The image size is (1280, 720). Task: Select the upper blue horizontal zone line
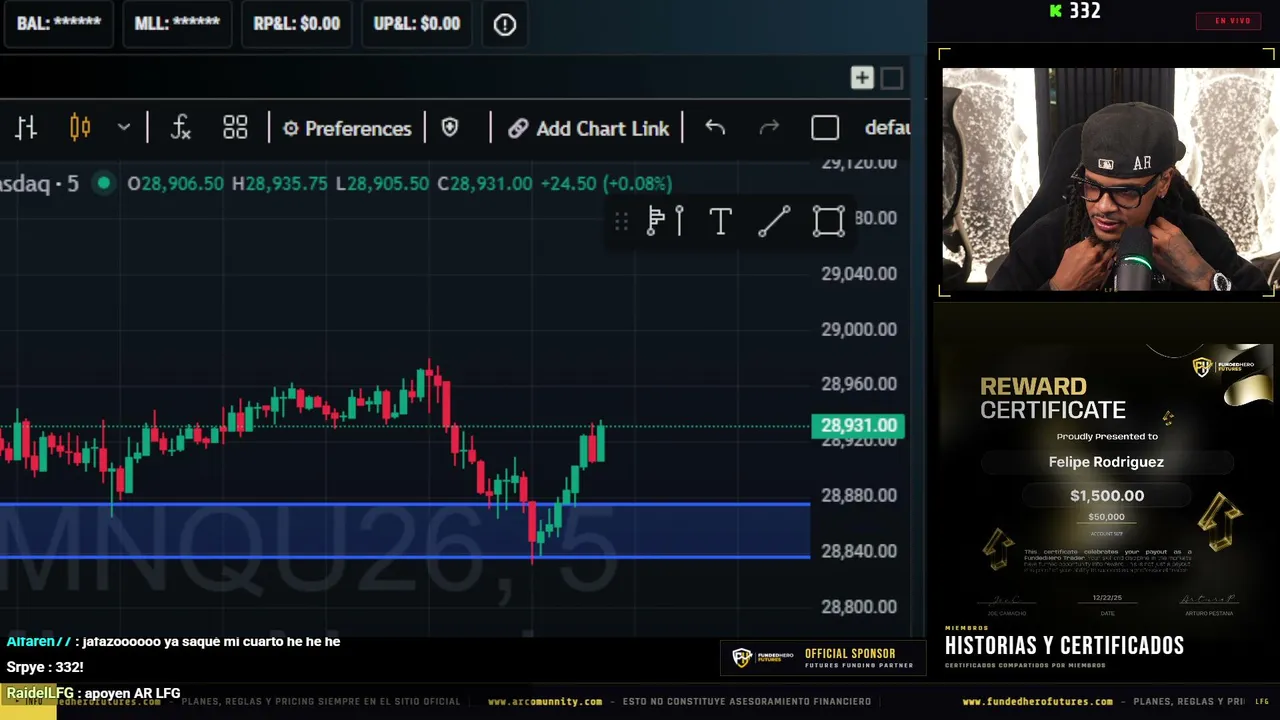pos(405,505)
